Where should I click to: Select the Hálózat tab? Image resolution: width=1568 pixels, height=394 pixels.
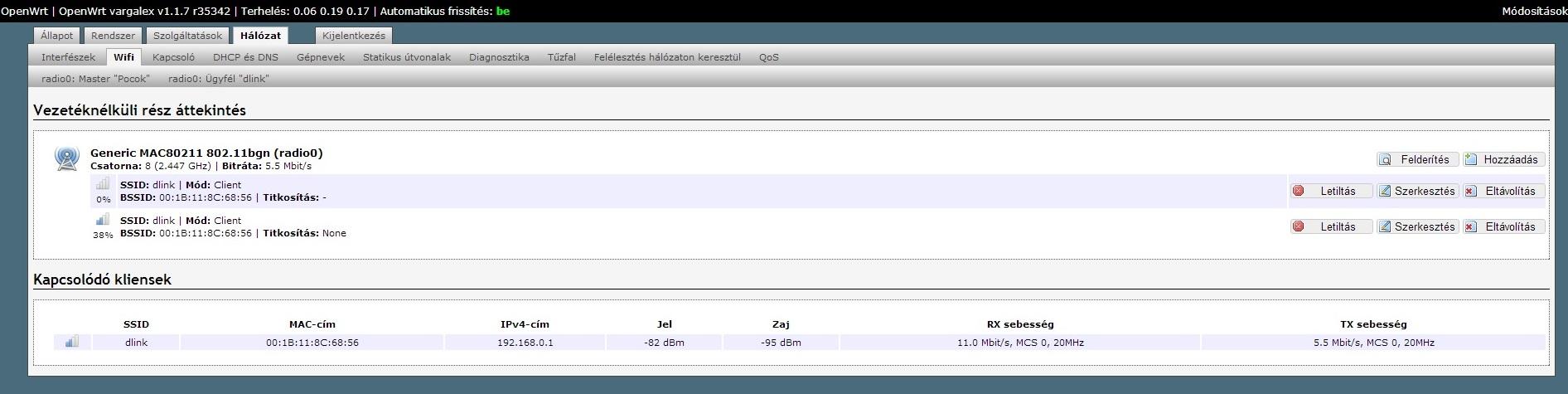coord(260,36)
